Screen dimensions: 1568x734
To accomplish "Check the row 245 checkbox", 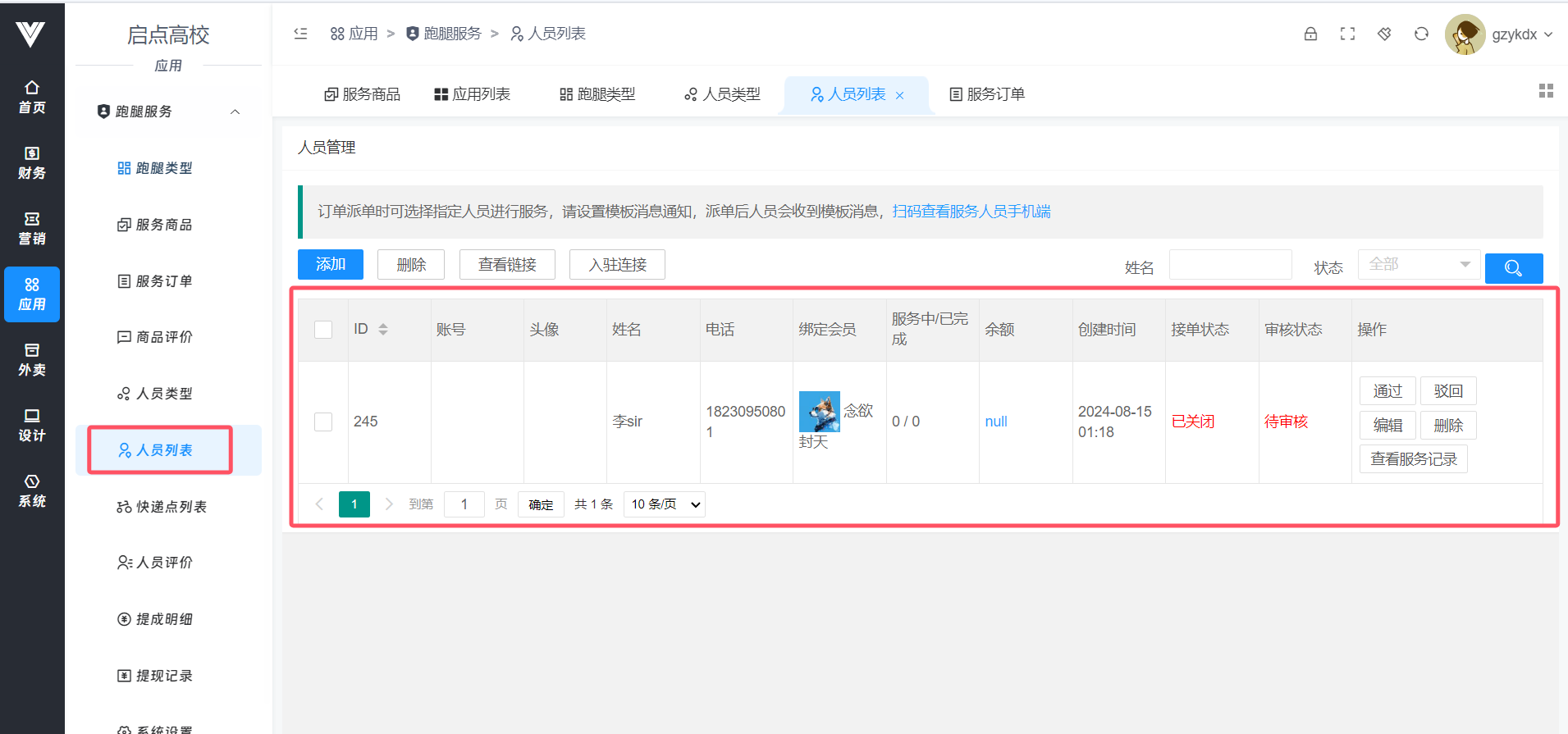I will [x=323, y=422].
